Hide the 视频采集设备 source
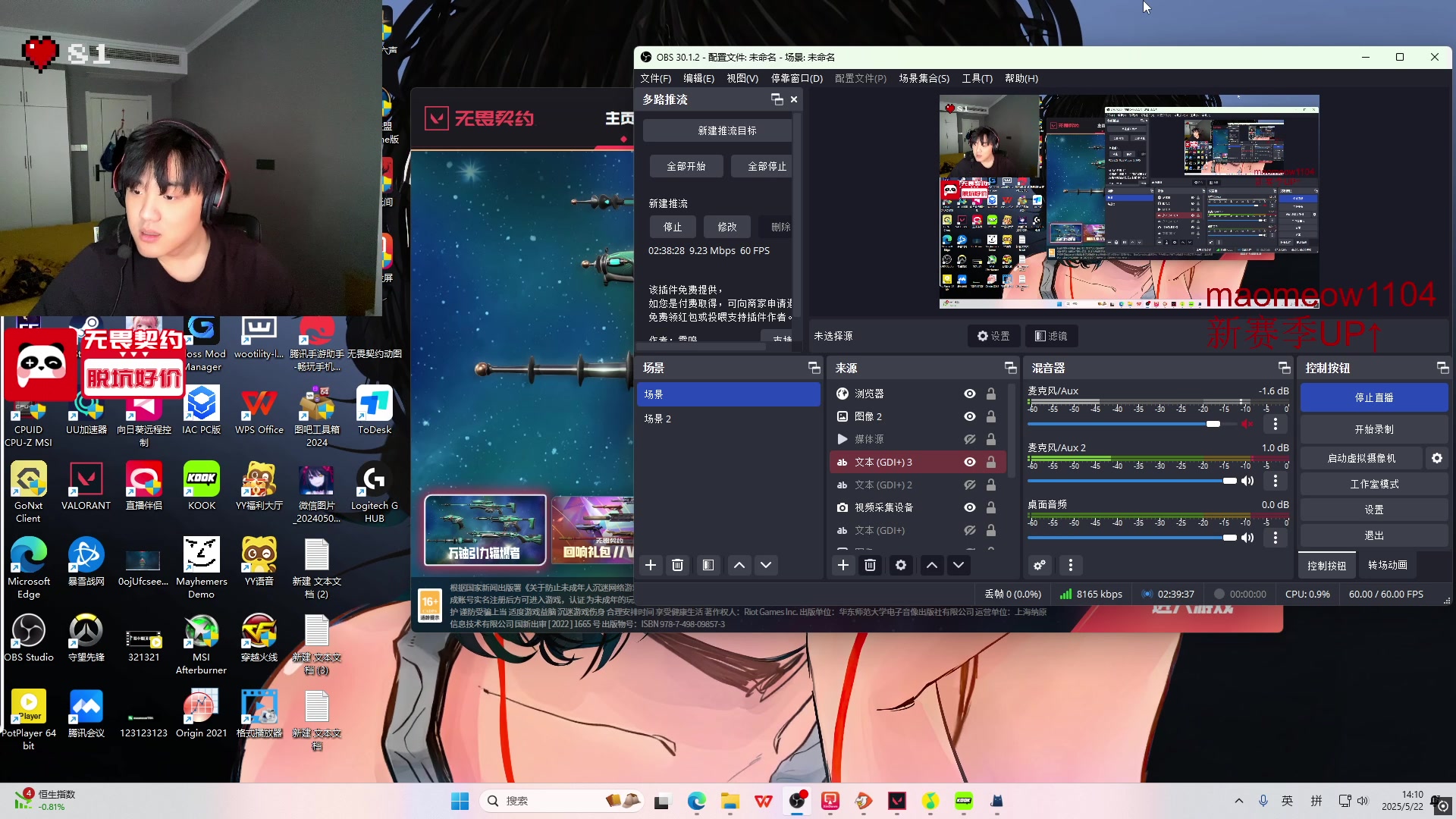 [x=970, y=507]
